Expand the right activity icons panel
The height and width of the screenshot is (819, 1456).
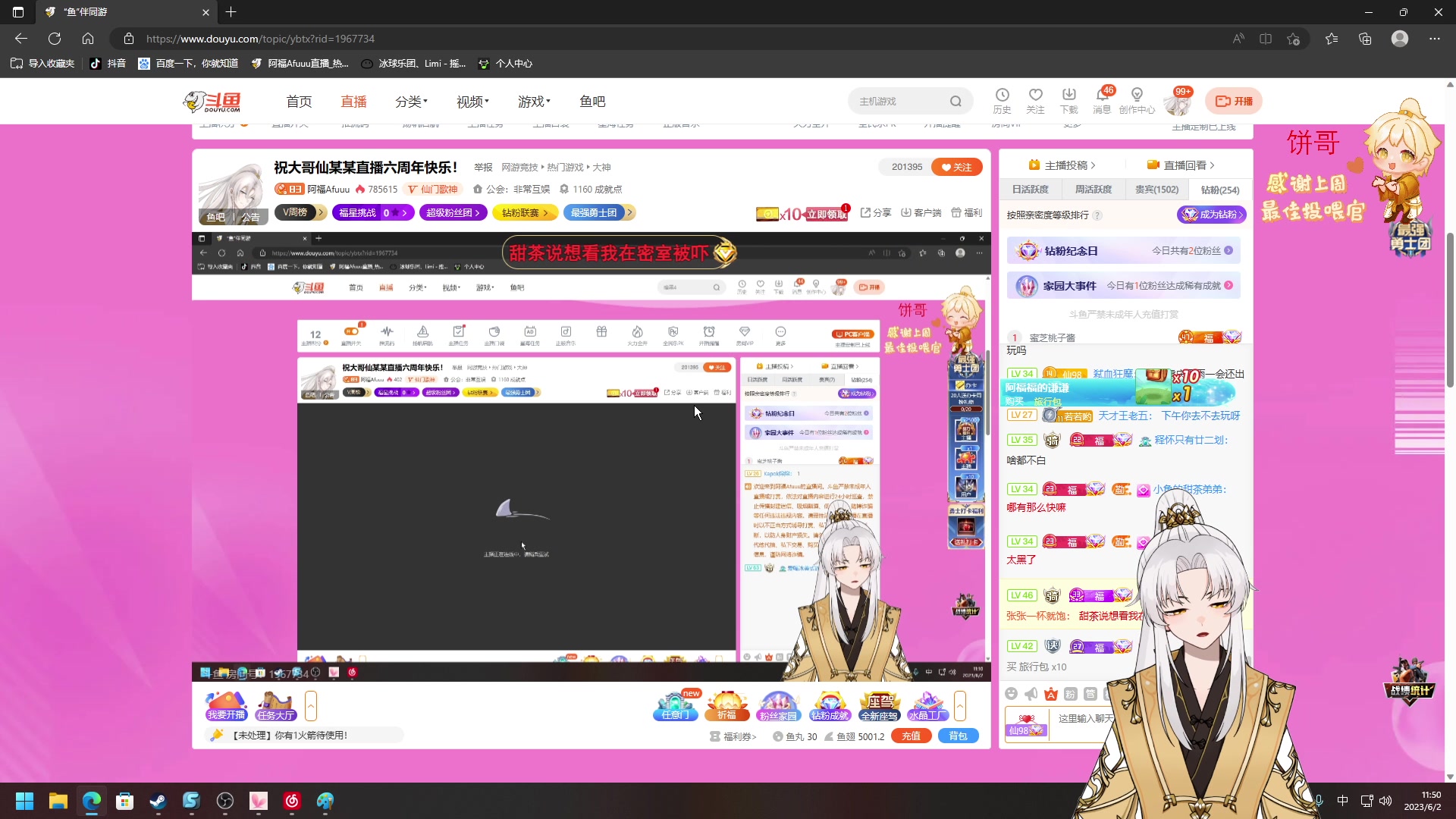pyautogui.click(x=960, y=706)
